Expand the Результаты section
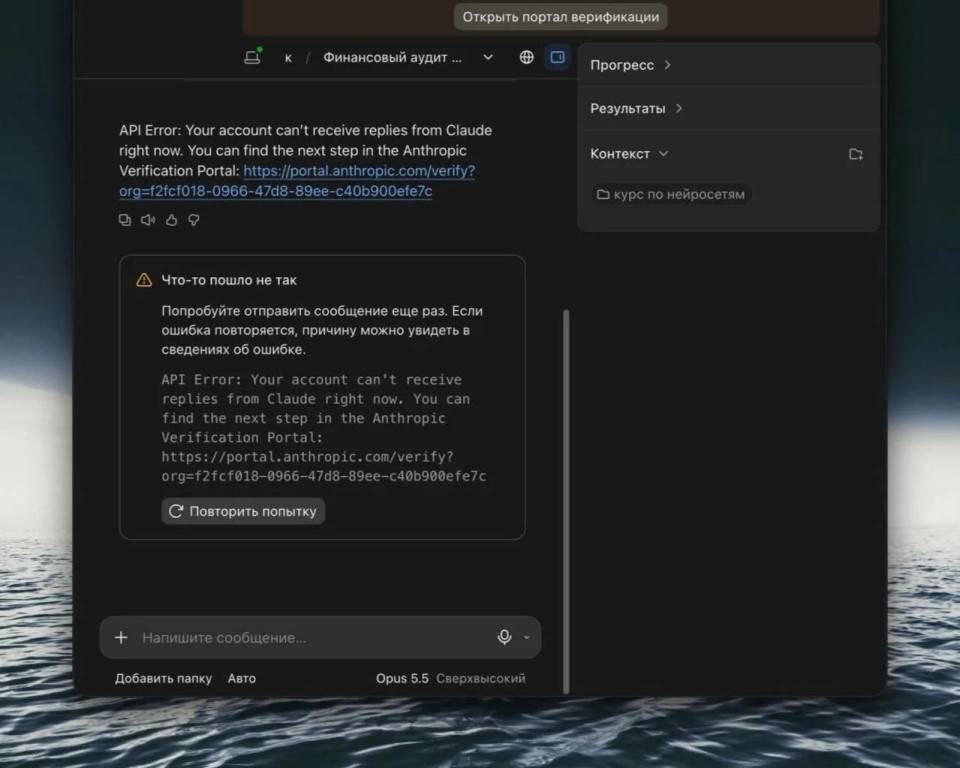Viewport: 960px width, 768px height. pos(636,108)
